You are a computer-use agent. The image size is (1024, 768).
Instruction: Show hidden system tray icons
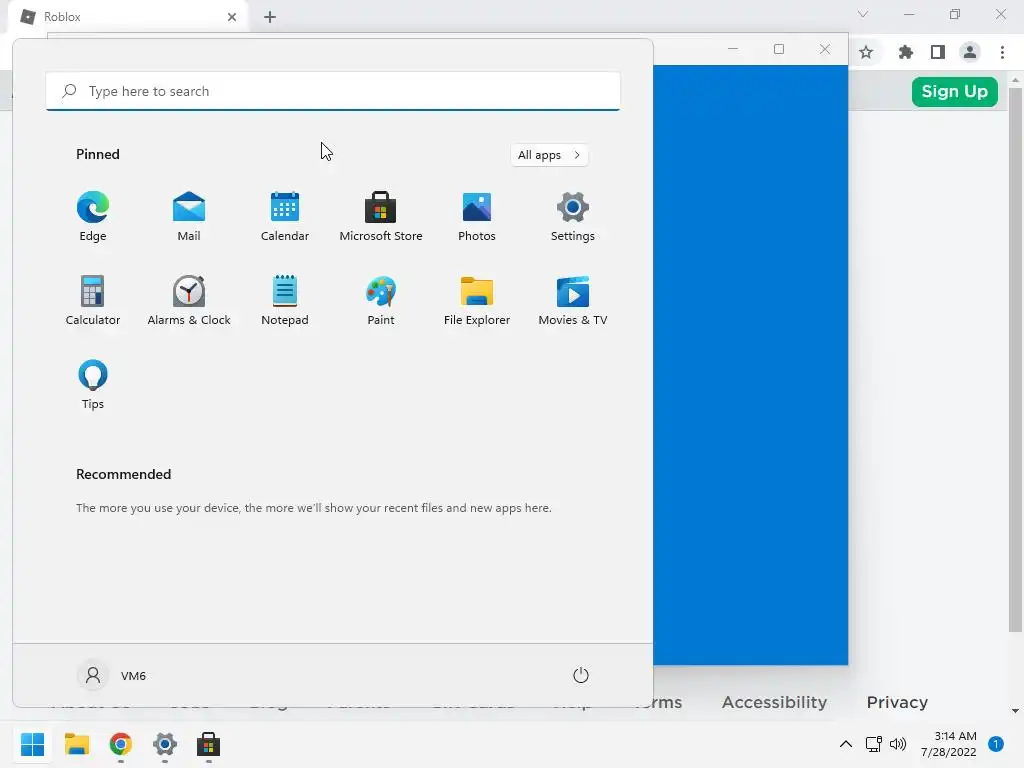[846, 744]
